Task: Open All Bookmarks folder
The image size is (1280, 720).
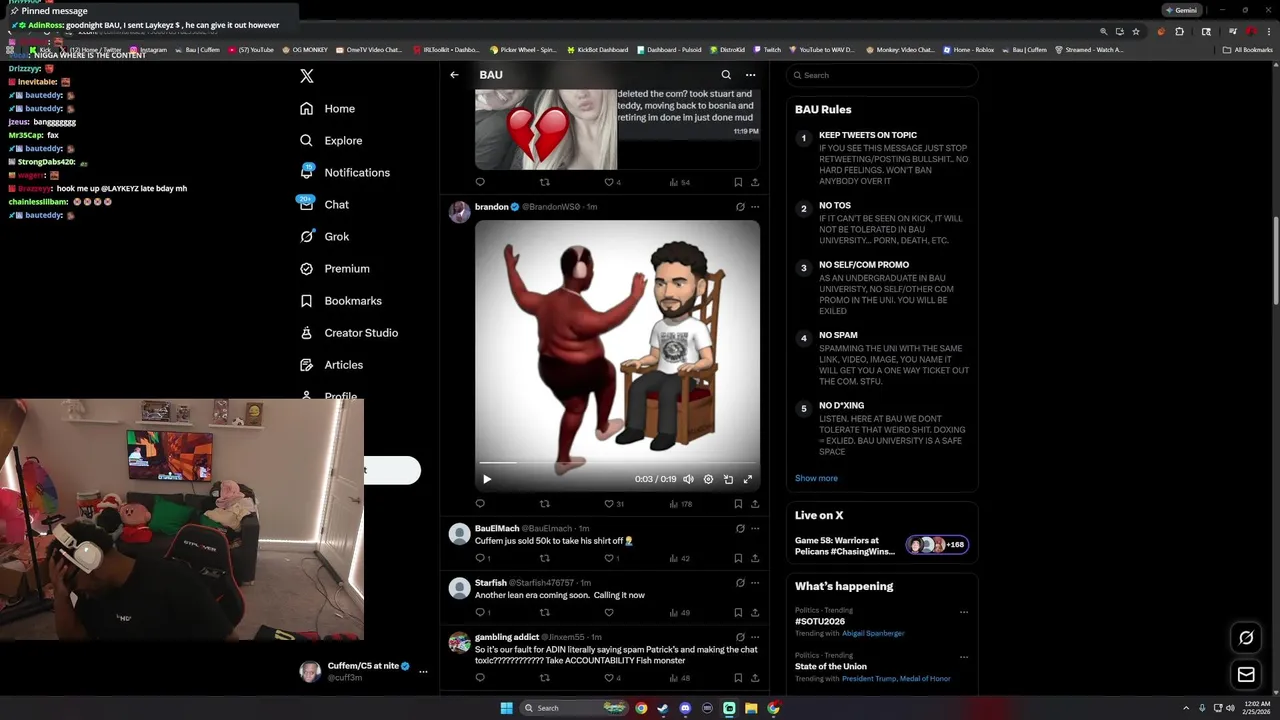Action: (x=1247, y=50)
